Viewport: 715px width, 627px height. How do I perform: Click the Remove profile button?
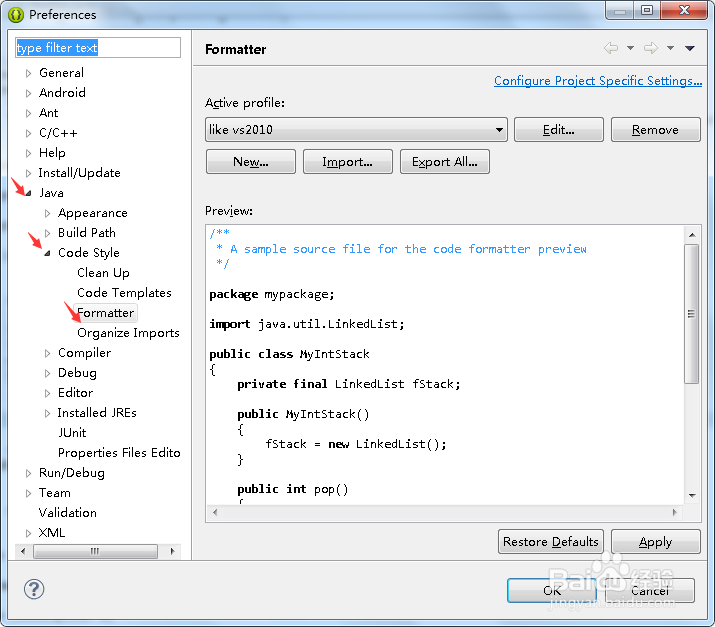pos(655,130)
